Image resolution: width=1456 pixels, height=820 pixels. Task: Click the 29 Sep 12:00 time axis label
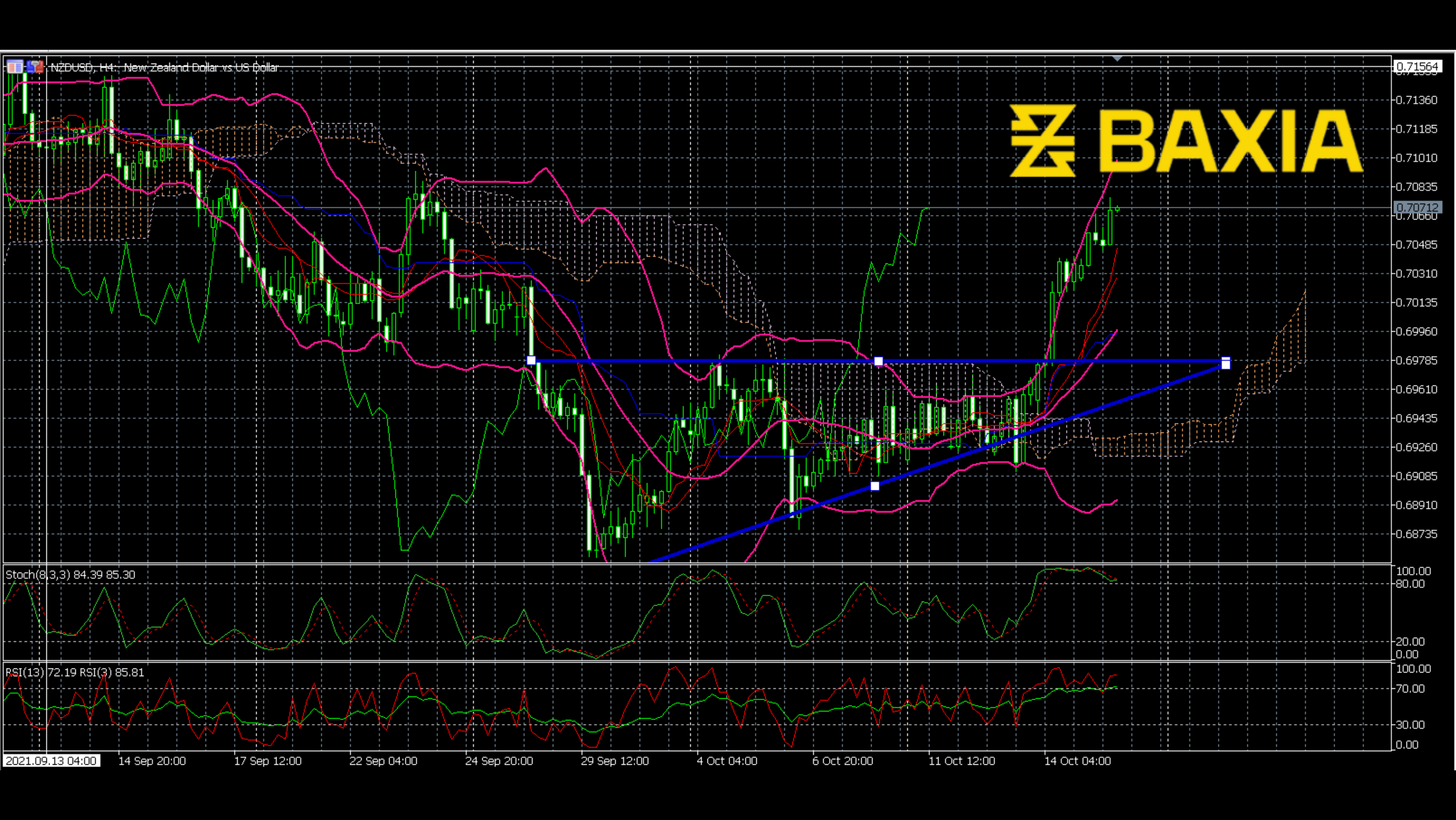[615, 761]
